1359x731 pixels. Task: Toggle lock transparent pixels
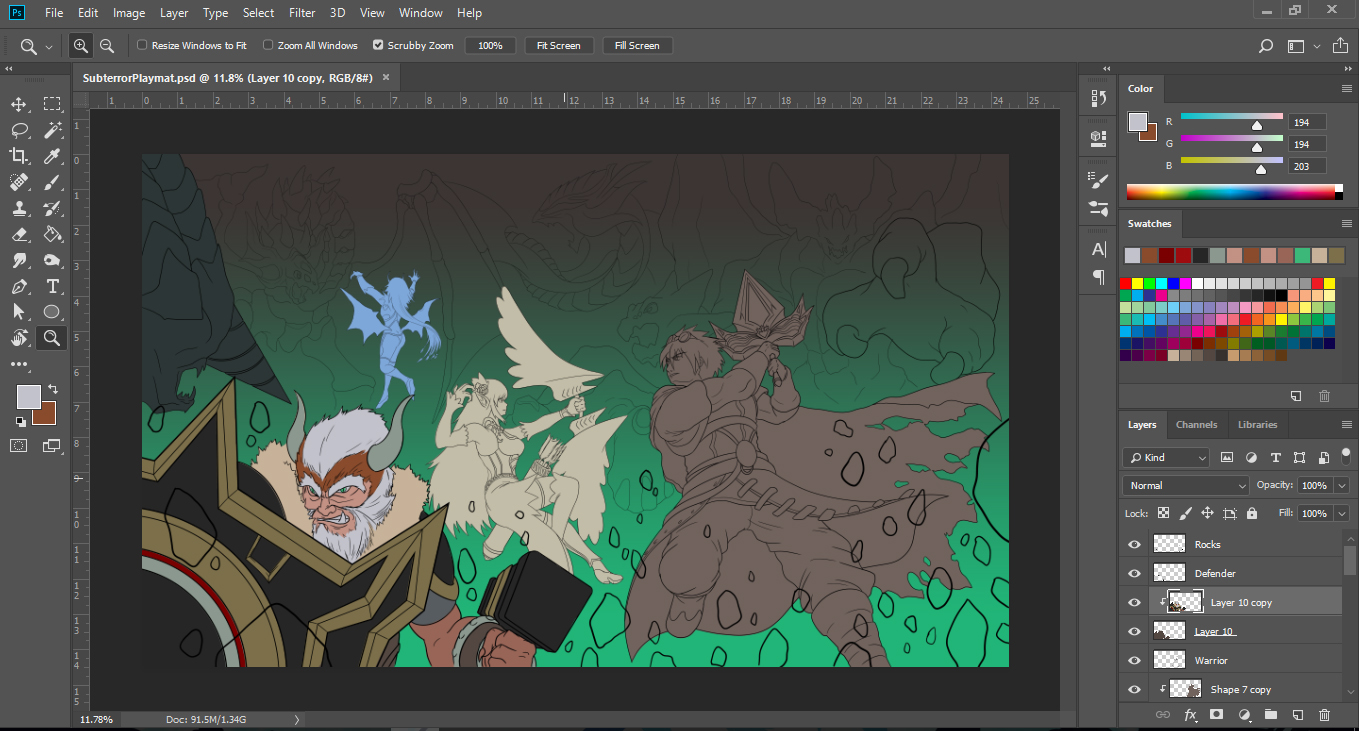pyautogui.click(x=1163, y=513)
